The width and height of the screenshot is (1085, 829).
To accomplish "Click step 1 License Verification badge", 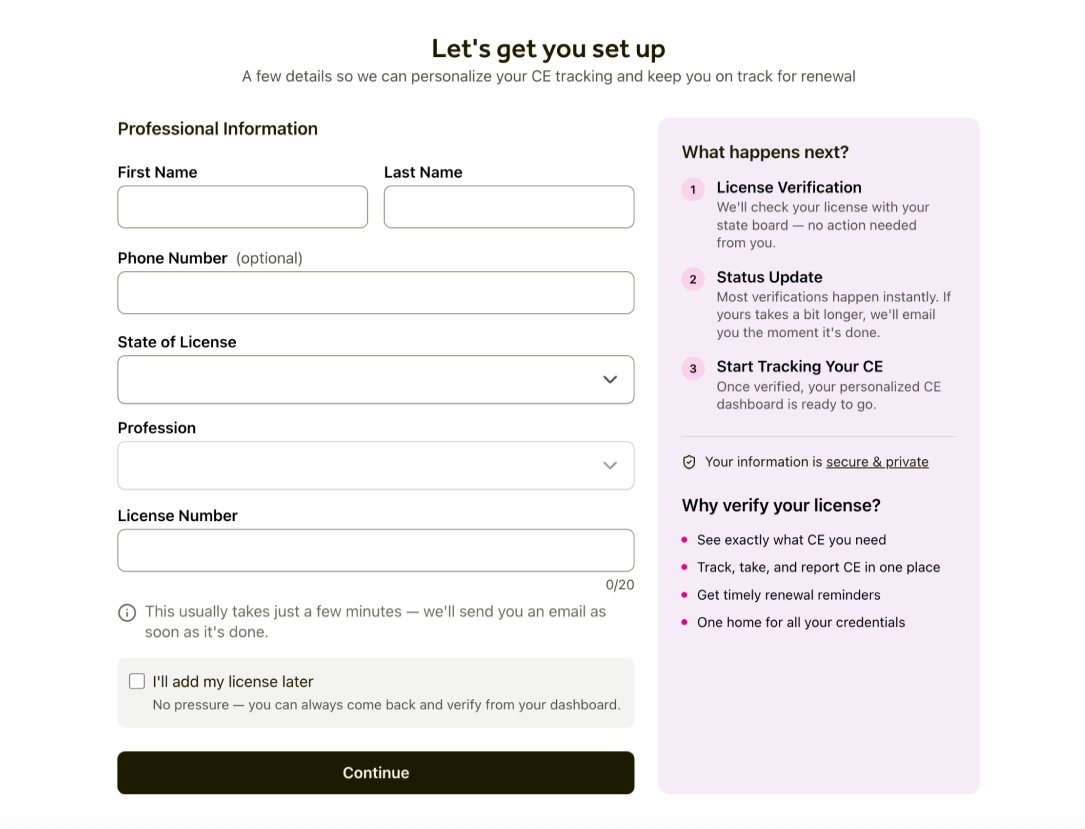I will [693, 189].
